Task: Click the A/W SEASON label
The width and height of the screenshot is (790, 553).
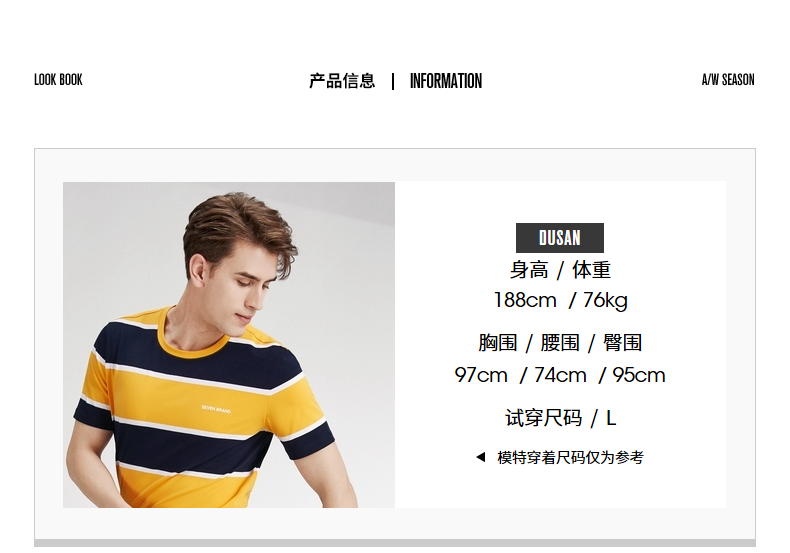Action: point(728,80)
